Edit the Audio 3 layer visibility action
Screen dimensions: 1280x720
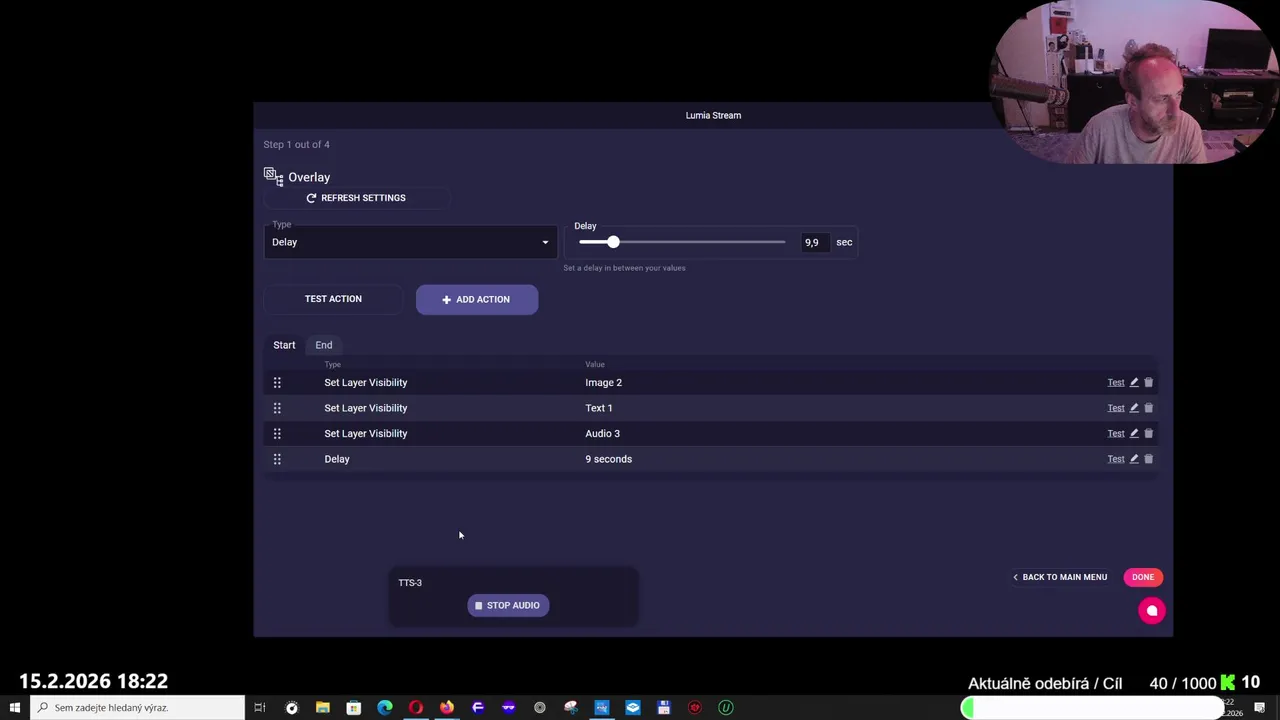[1134, 433]
